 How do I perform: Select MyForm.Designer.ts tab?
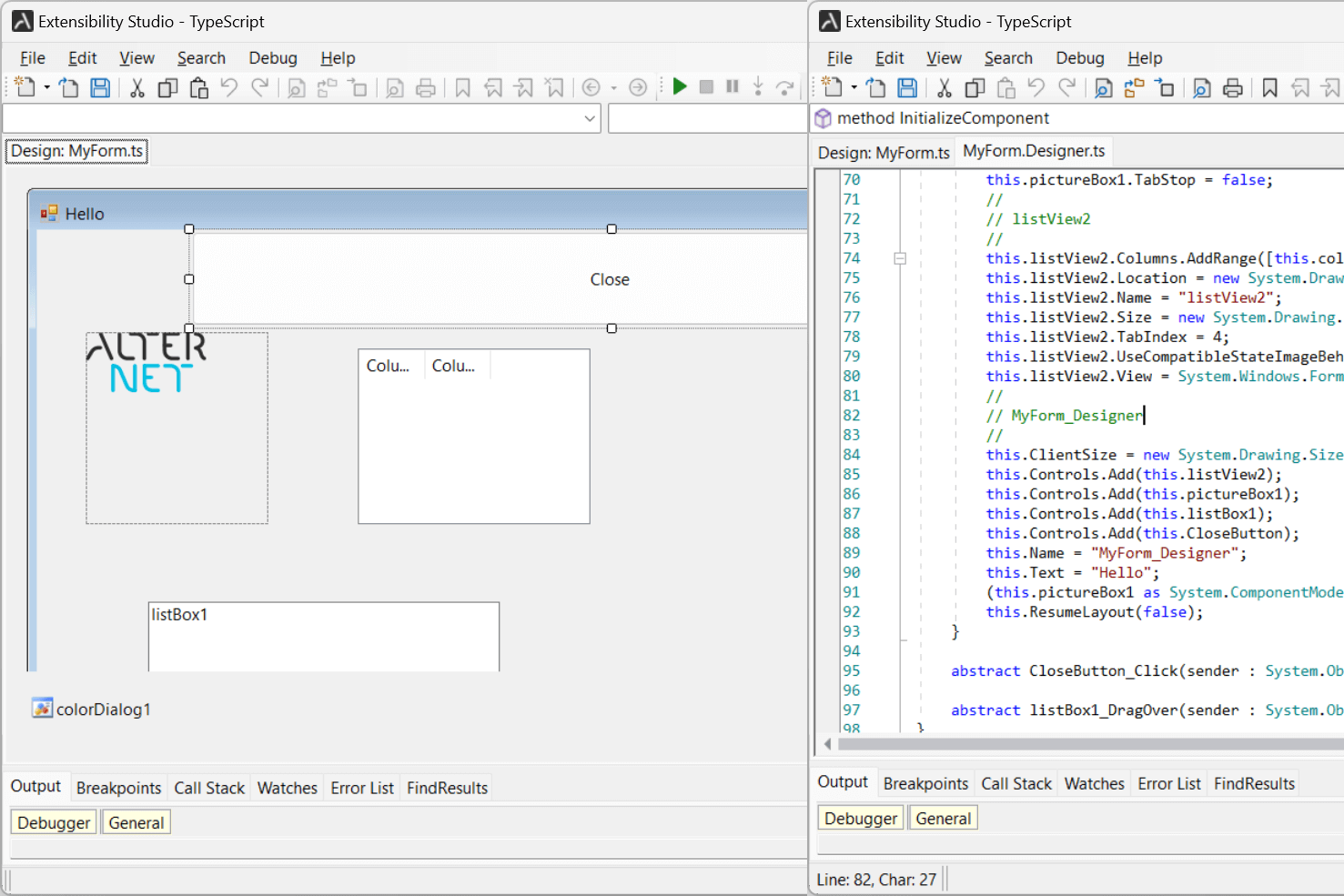click(1034, 151)
